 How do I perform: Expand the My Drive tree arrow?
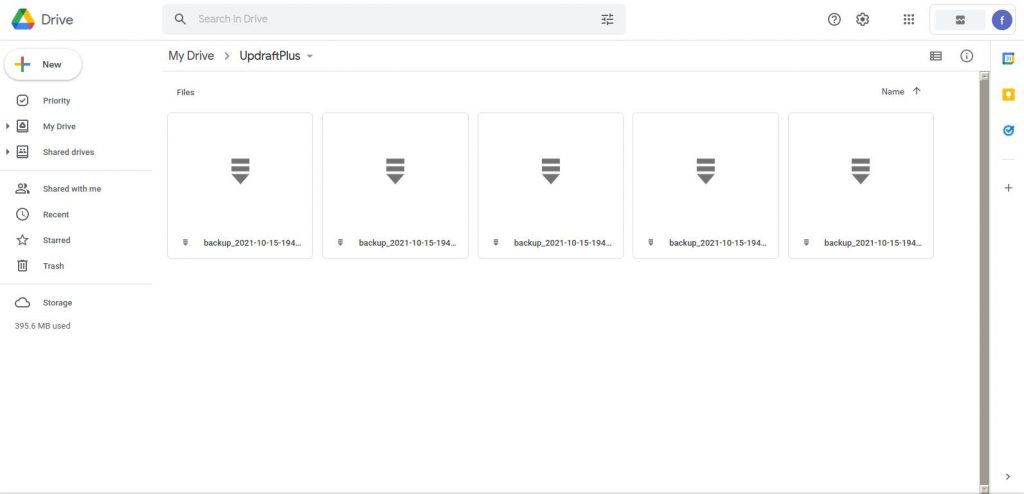[x=8, y=126]
